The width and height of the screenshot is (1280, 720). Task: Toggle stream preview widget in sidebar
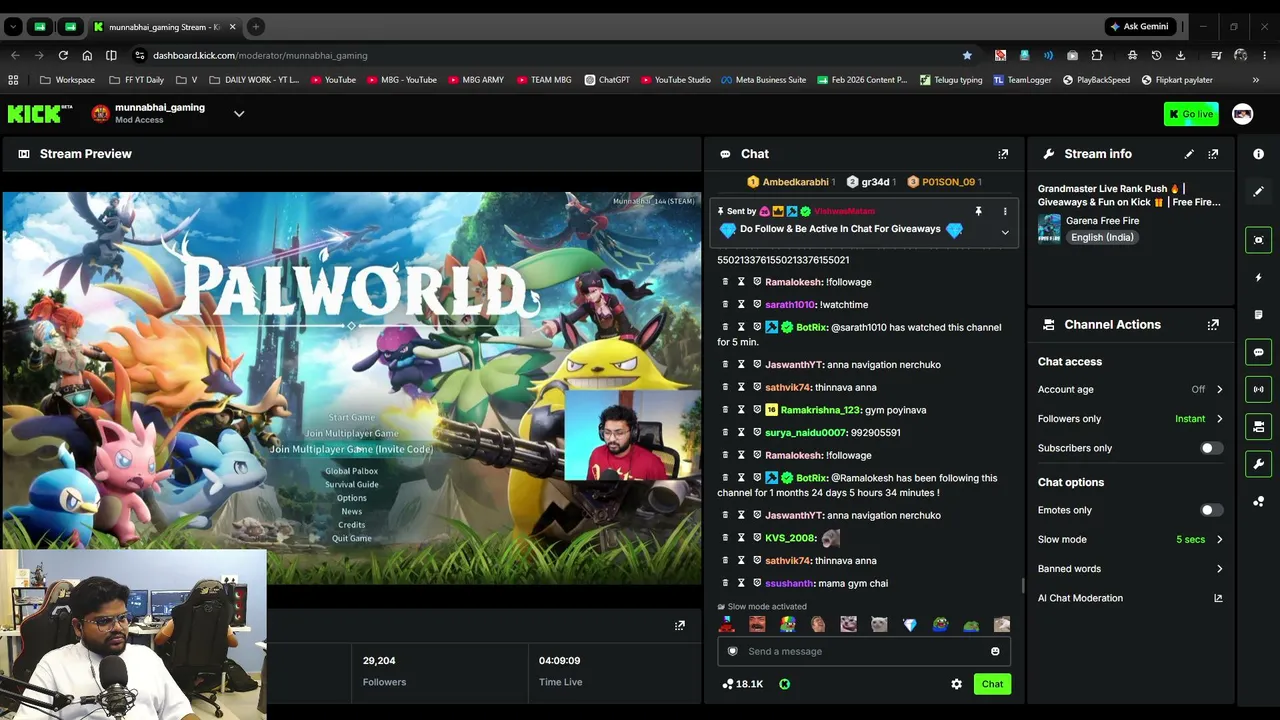point(1259,239)
